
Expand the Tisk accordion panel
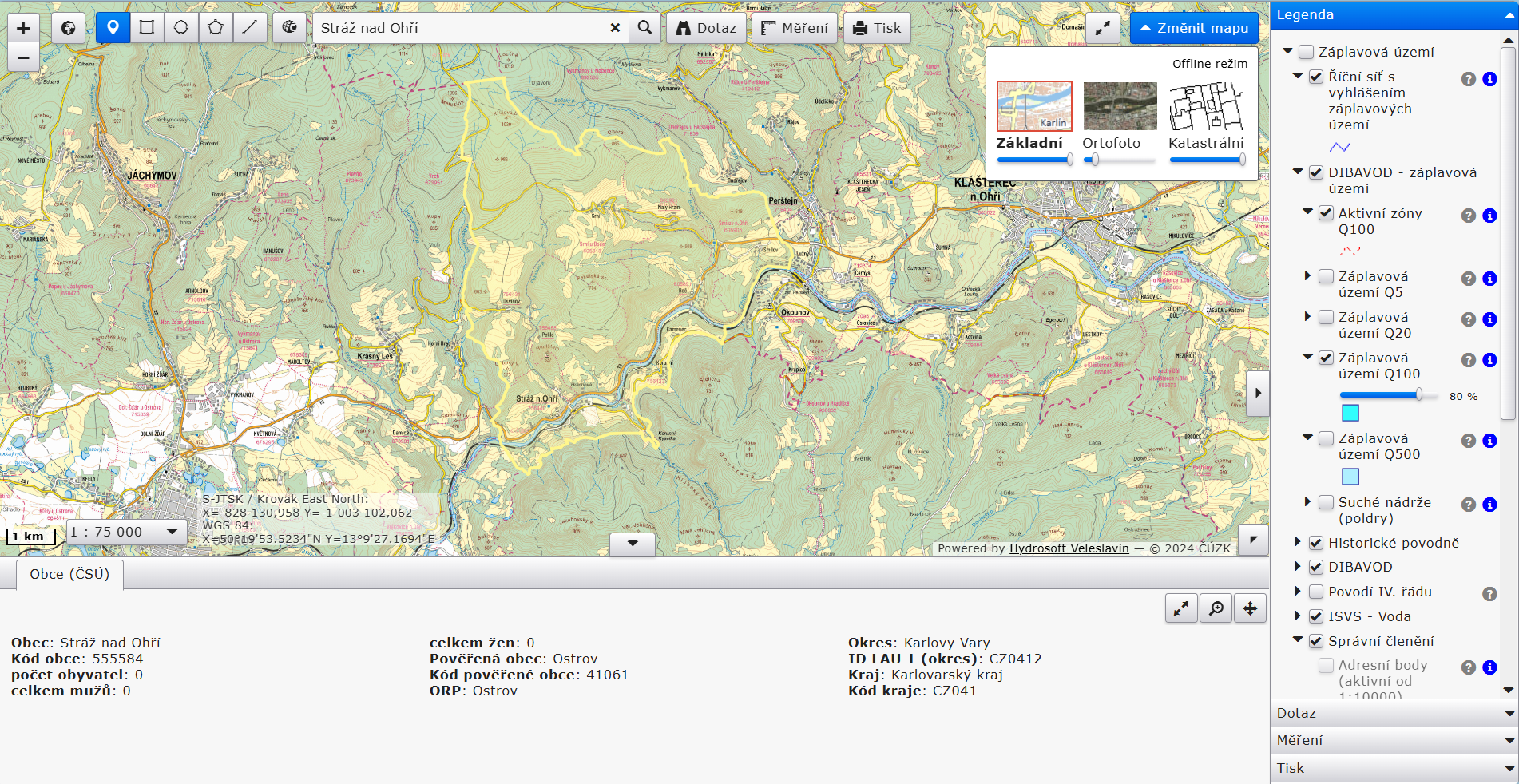(1394, 768)
